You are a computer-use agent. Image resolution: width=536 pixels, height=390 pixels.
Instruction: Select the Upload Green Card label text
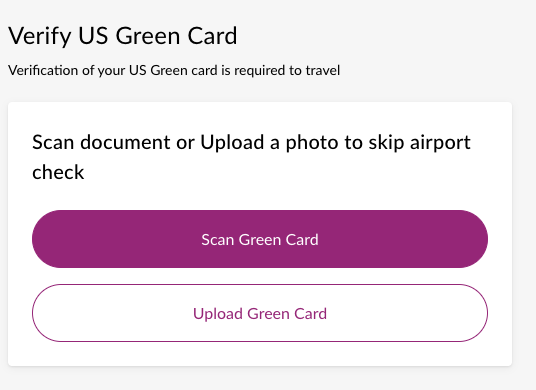260,314
